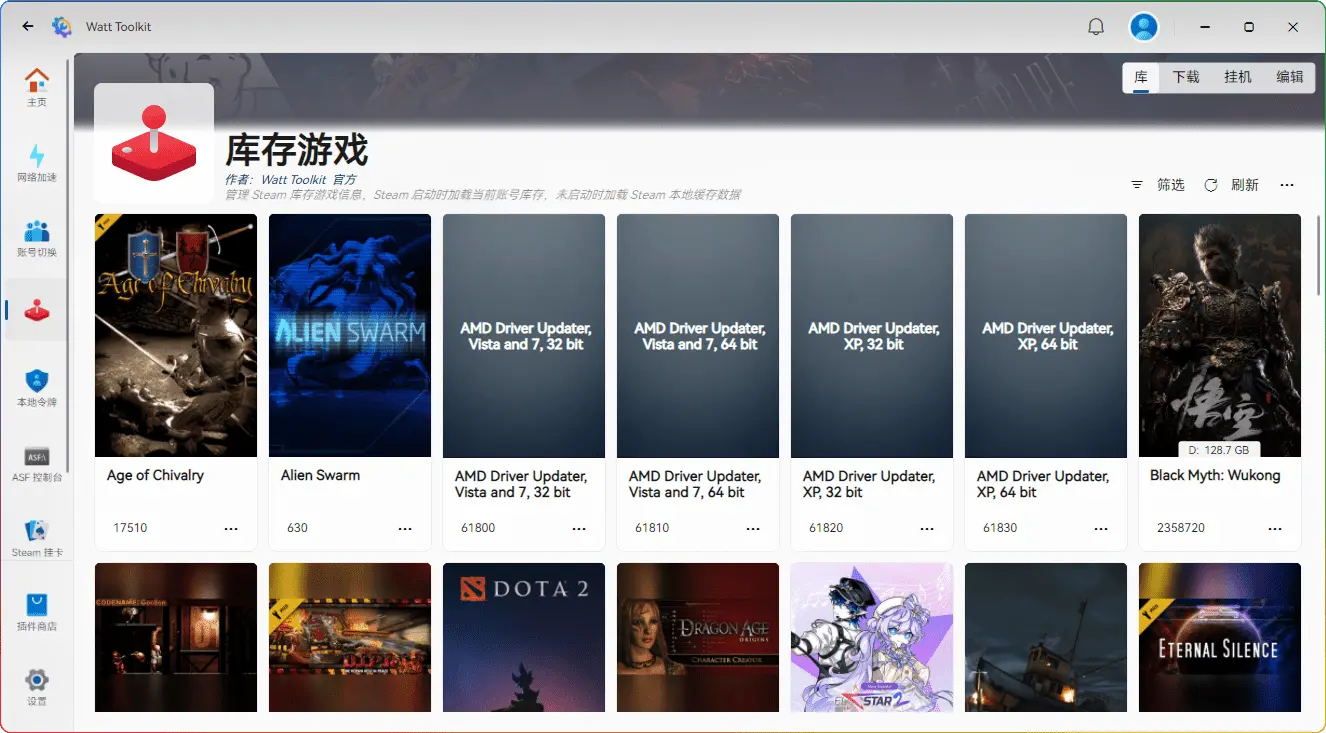This screenshot has height=733, width=1326.
Task: Select the dark ship game cover
Action: point(1046,638)
